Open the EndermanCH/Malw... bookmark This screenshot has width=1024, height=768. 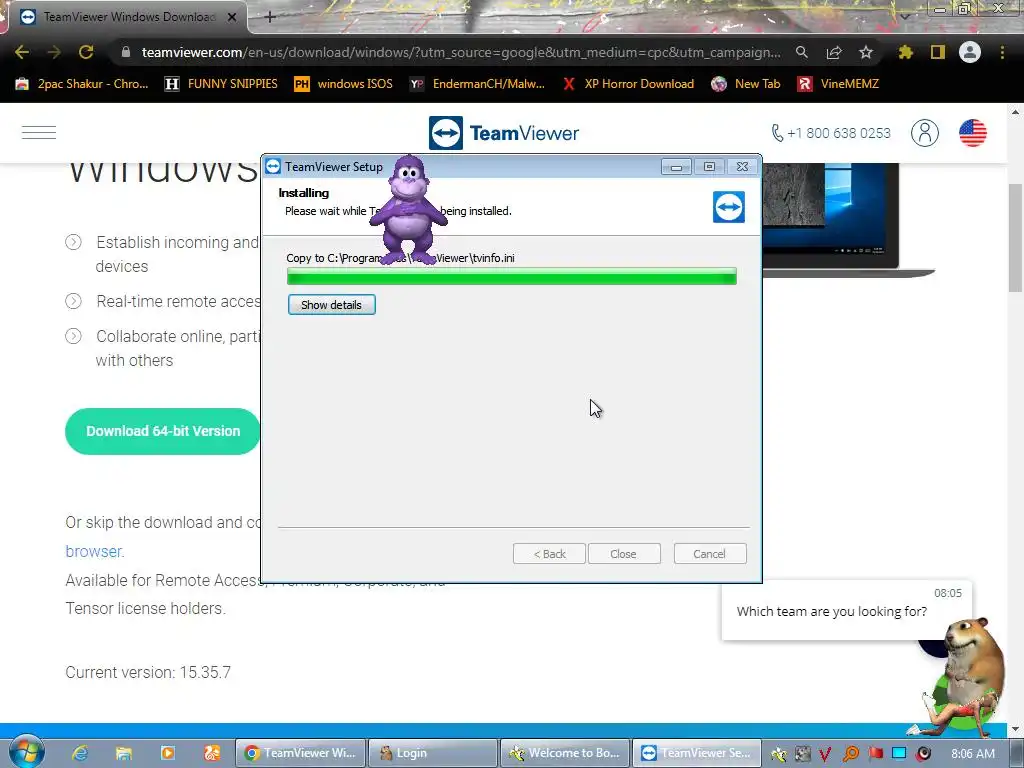477,84
